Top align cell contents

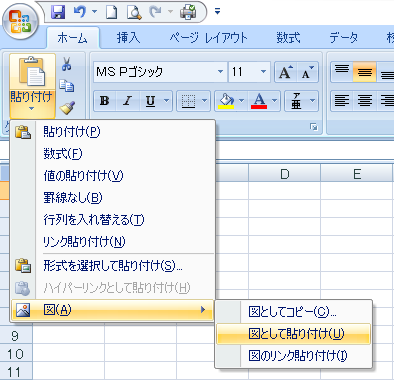click(342, 71)
